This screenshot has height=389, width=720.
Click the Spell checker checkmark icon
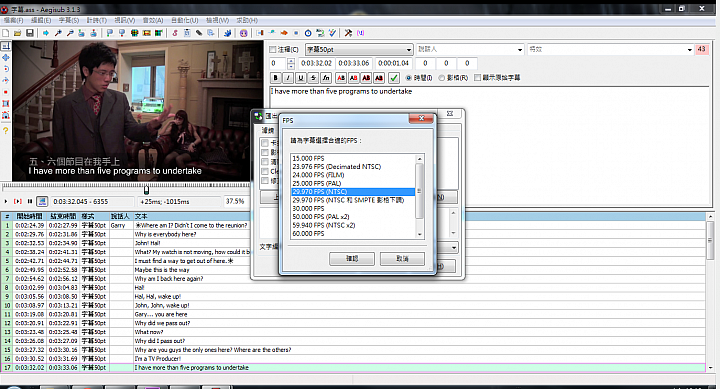pyautogui.click(x=332, y=33)
